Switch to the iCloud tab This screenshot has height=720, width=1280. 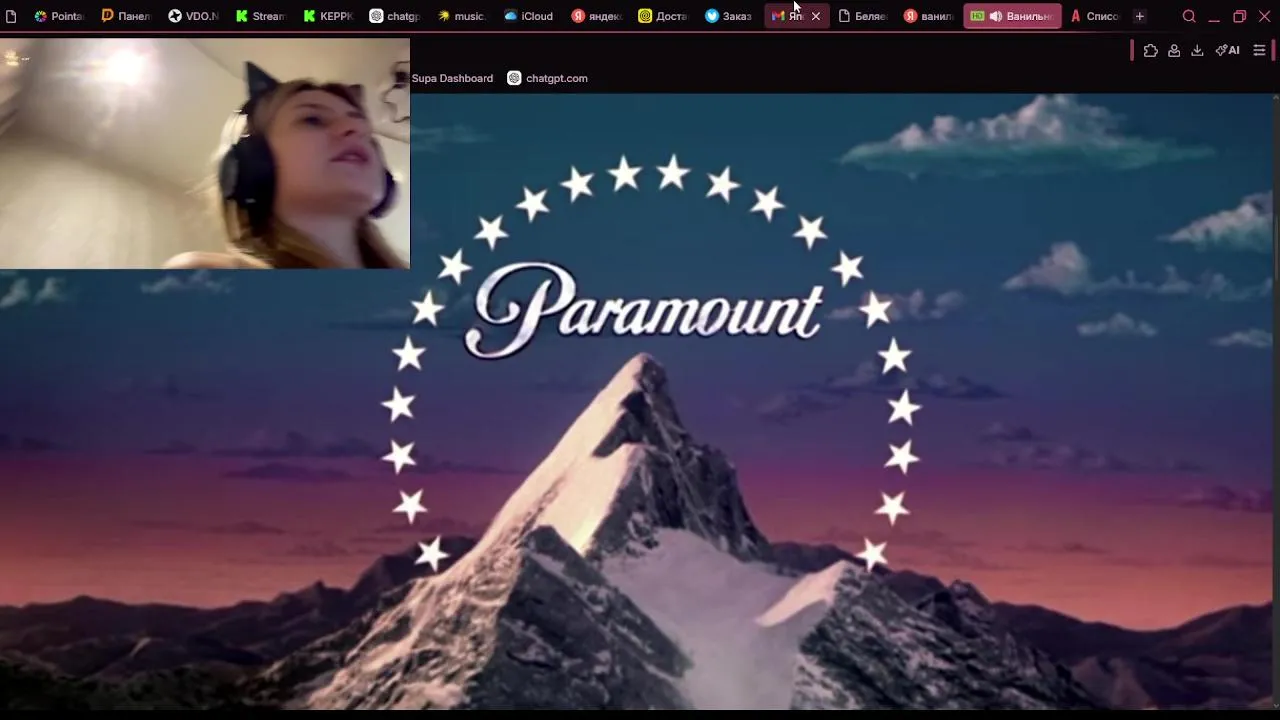click(x=529, y=16)
